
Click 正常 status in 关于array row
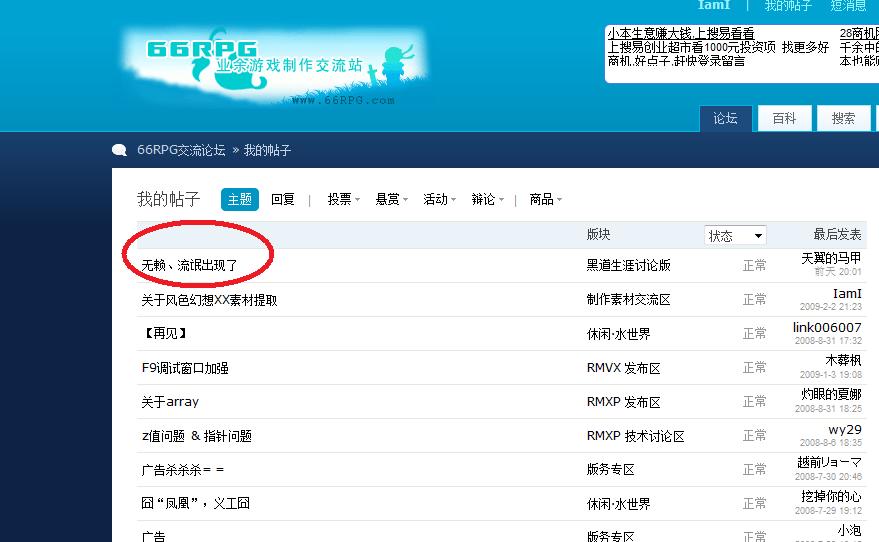(x=754, y=401)
